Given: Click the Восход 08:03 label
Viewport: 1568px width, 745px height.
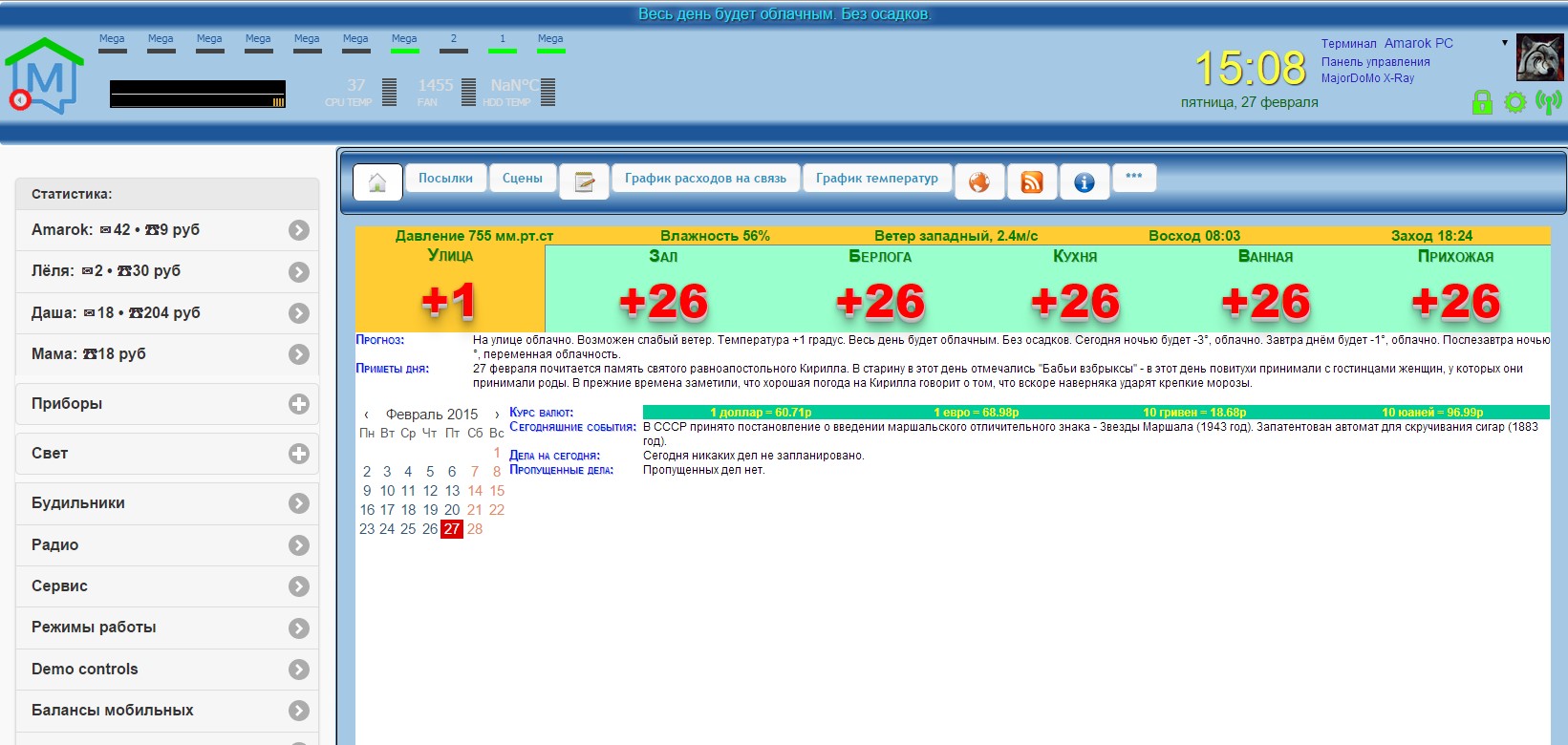Looking at the screenshot, I should [x=1194, y=236].
